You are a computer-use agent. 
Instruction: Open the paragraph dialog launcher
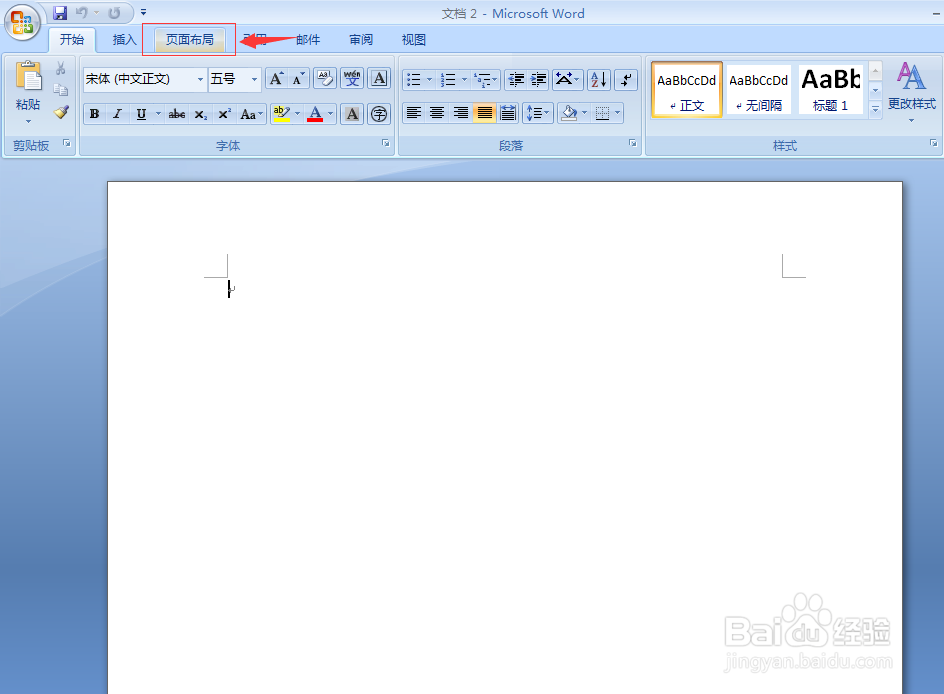click(633, 143)
